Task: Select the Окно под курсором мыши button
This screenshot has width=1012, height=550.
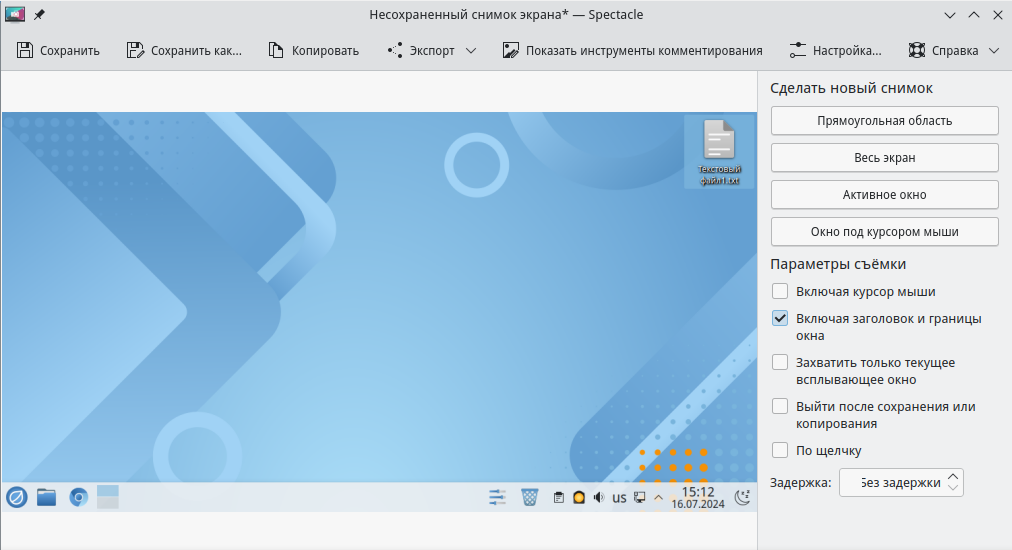Action: click(x=884, y=232)
